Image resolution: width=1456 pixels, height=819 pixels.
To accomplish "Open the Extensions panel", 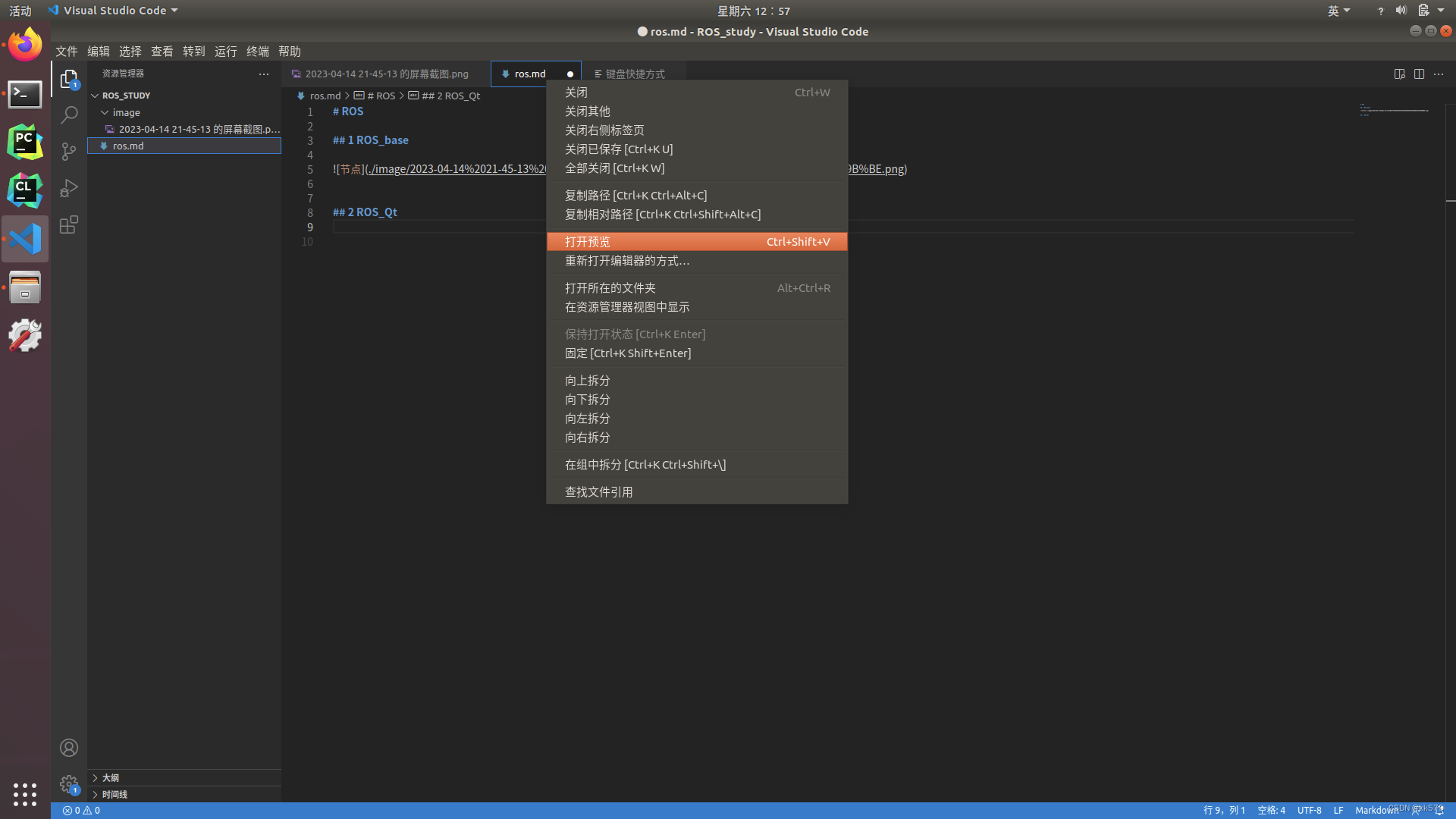I will (x=69, y=224).
